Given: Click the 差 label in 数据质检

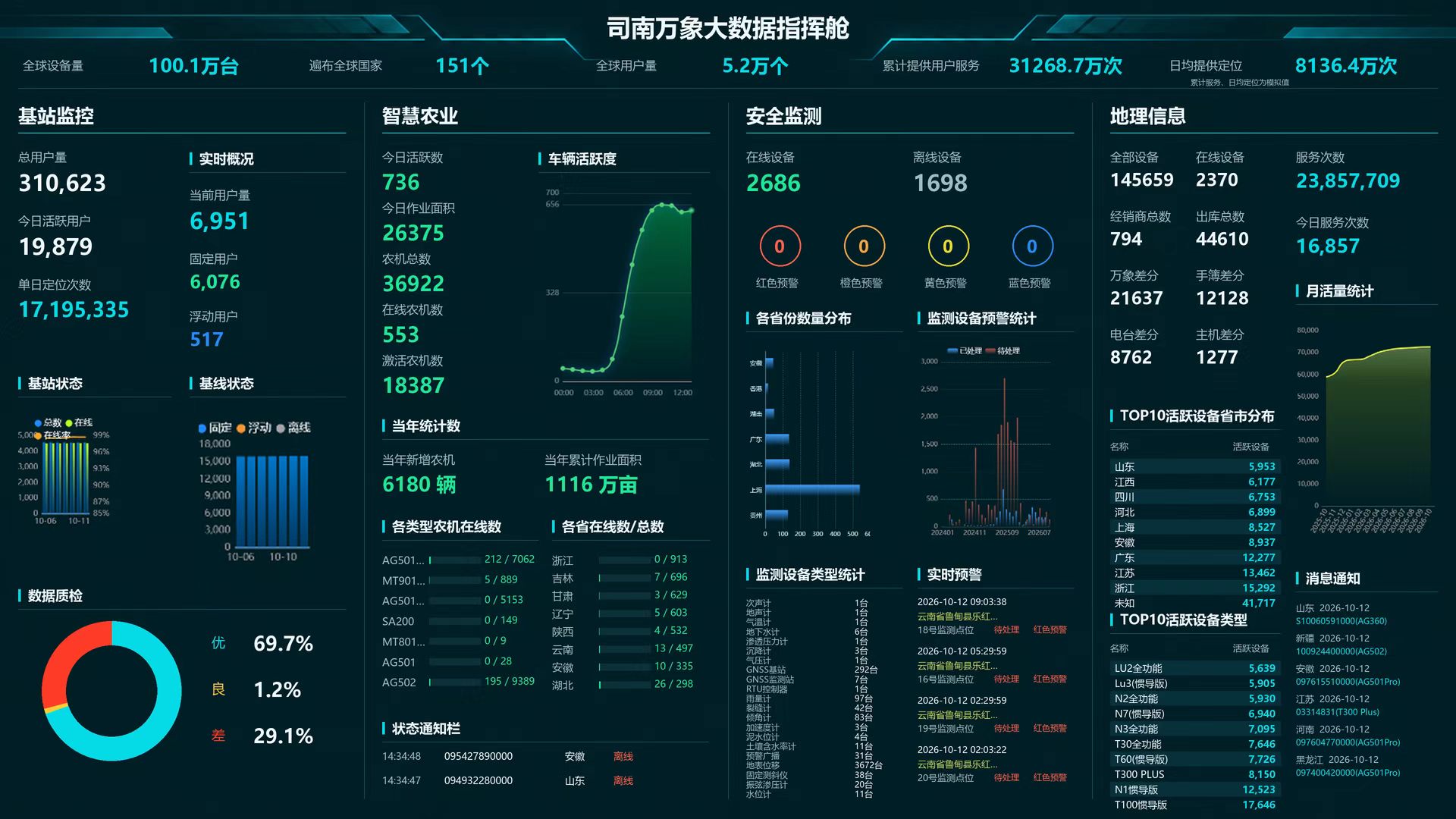Looking at the screenshot, I should tap(218, 736).
